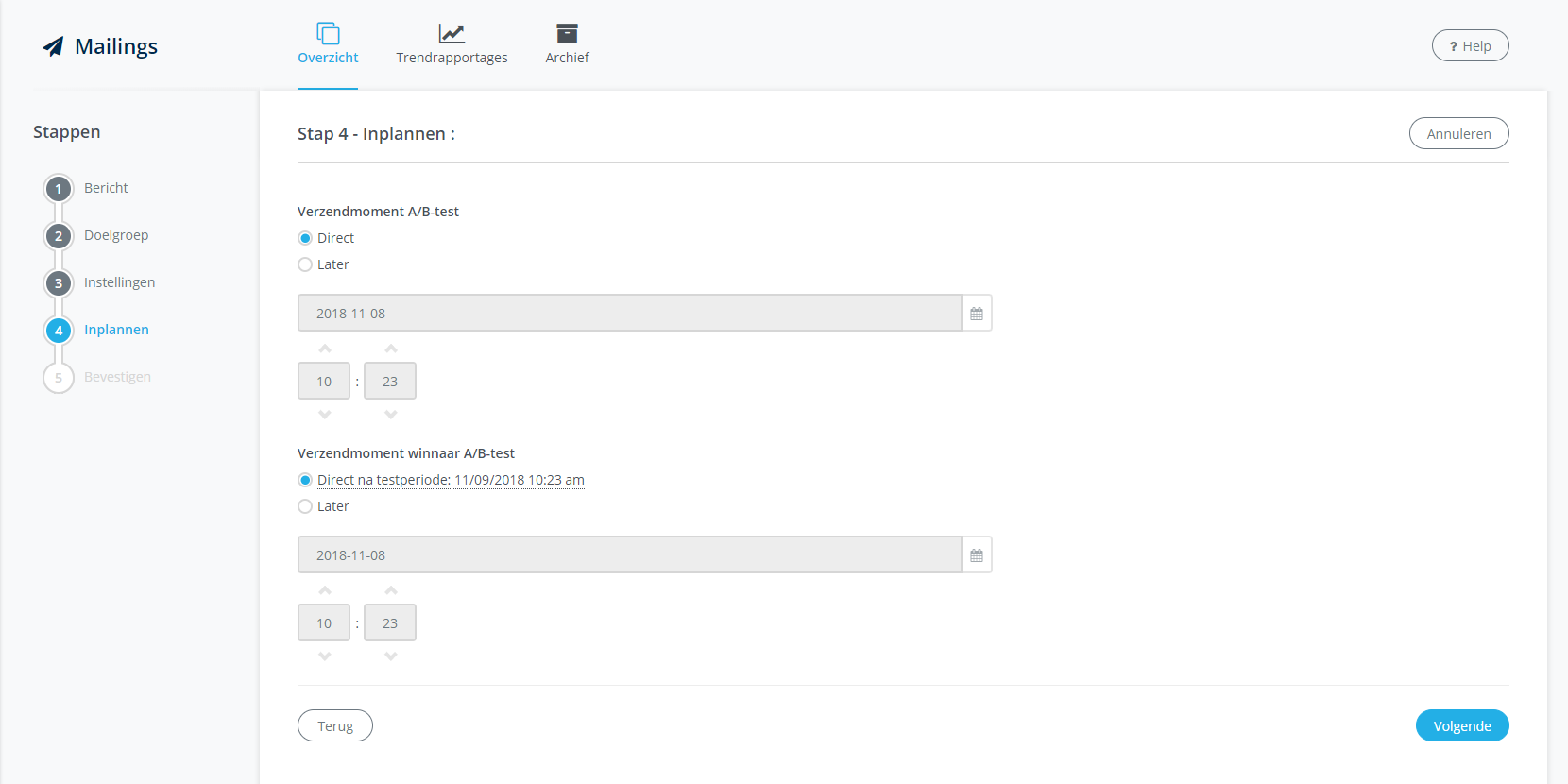
Task: Decrease winner minutes with down arrow
Action: tap(391, 656)
